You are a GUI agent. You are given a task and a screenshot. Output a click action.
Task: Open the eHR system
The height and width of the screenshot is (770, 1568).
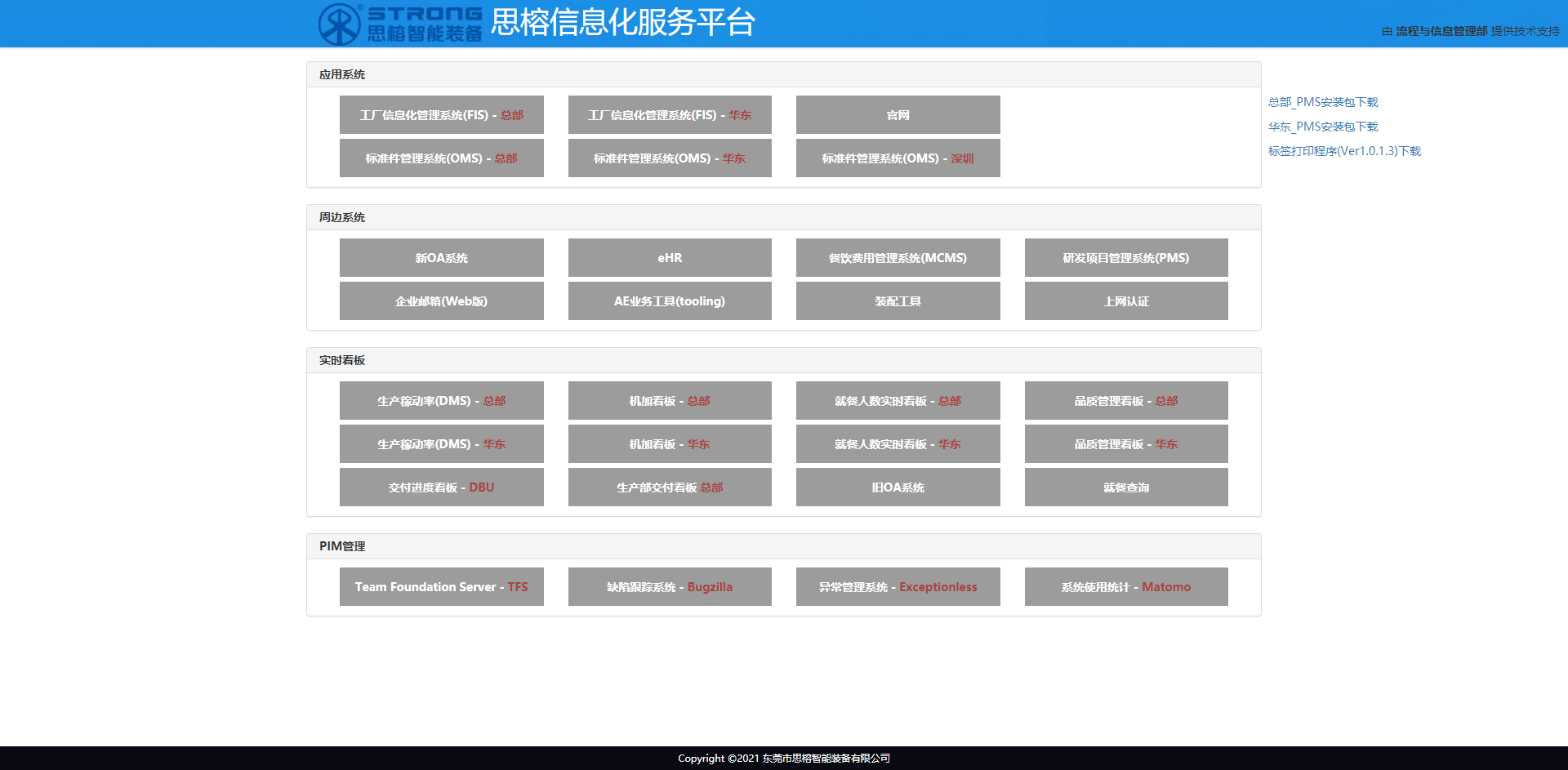coord(670,258)
